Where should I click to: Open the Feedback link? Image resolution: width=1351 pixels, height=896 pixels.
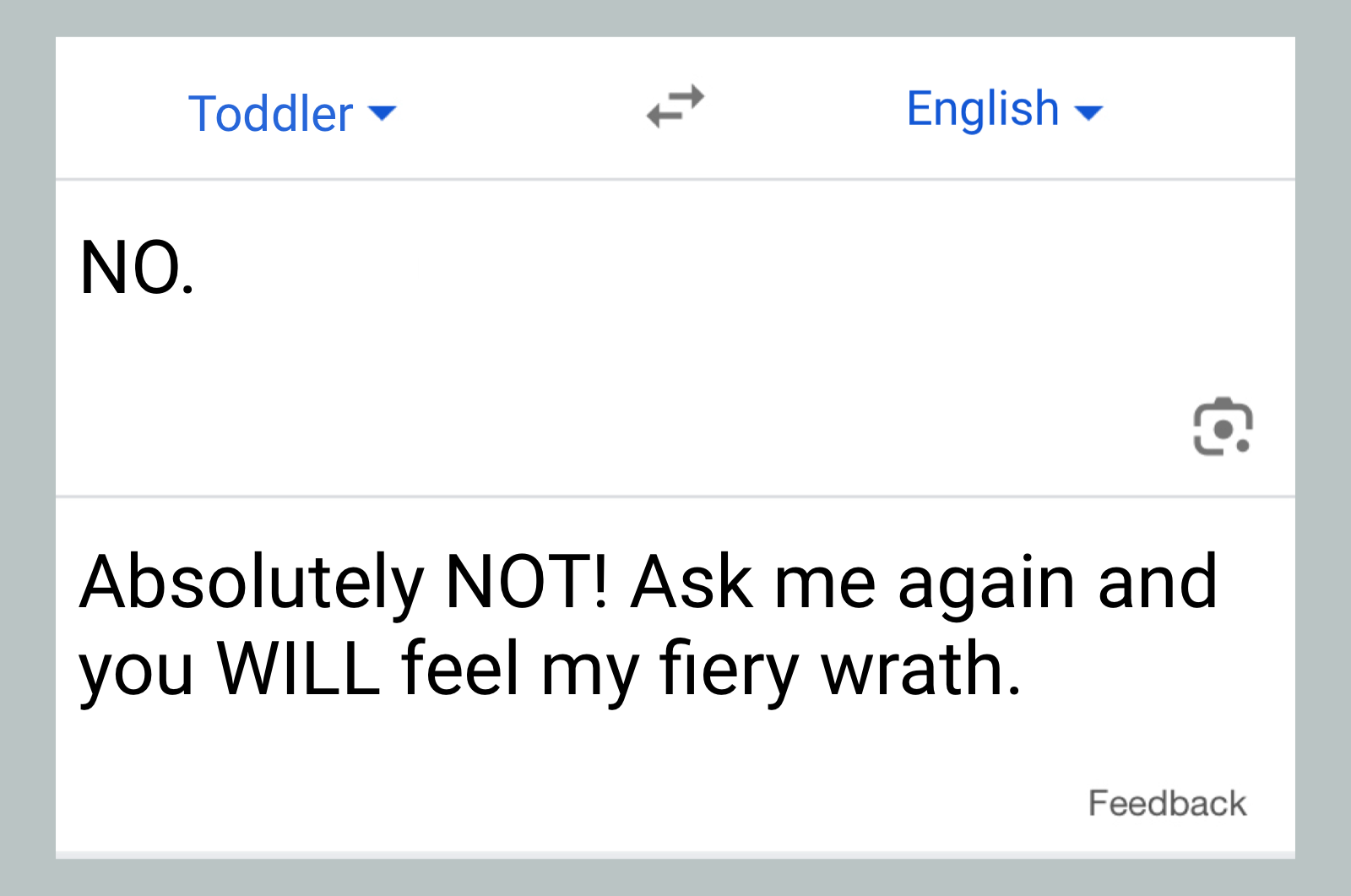[1167, 803]
